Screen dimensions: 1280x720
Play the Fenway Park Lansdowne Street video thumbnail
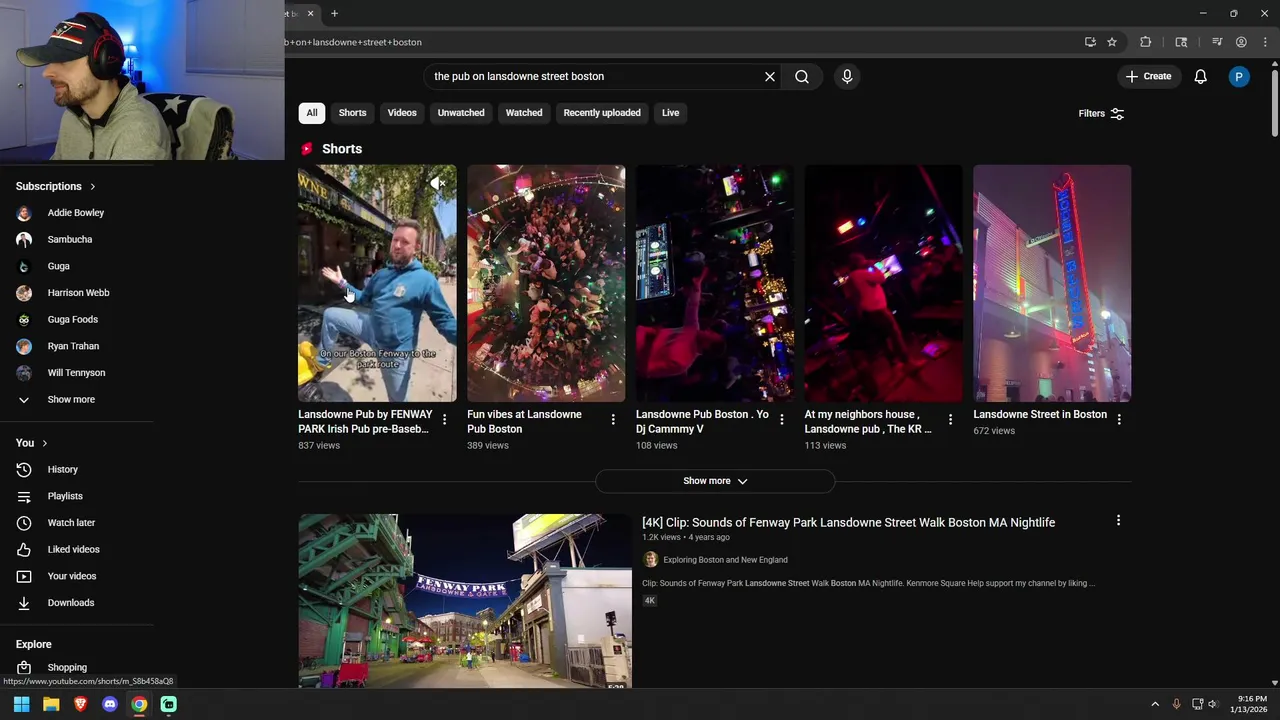pyautogui.click(x=465, y=601)
